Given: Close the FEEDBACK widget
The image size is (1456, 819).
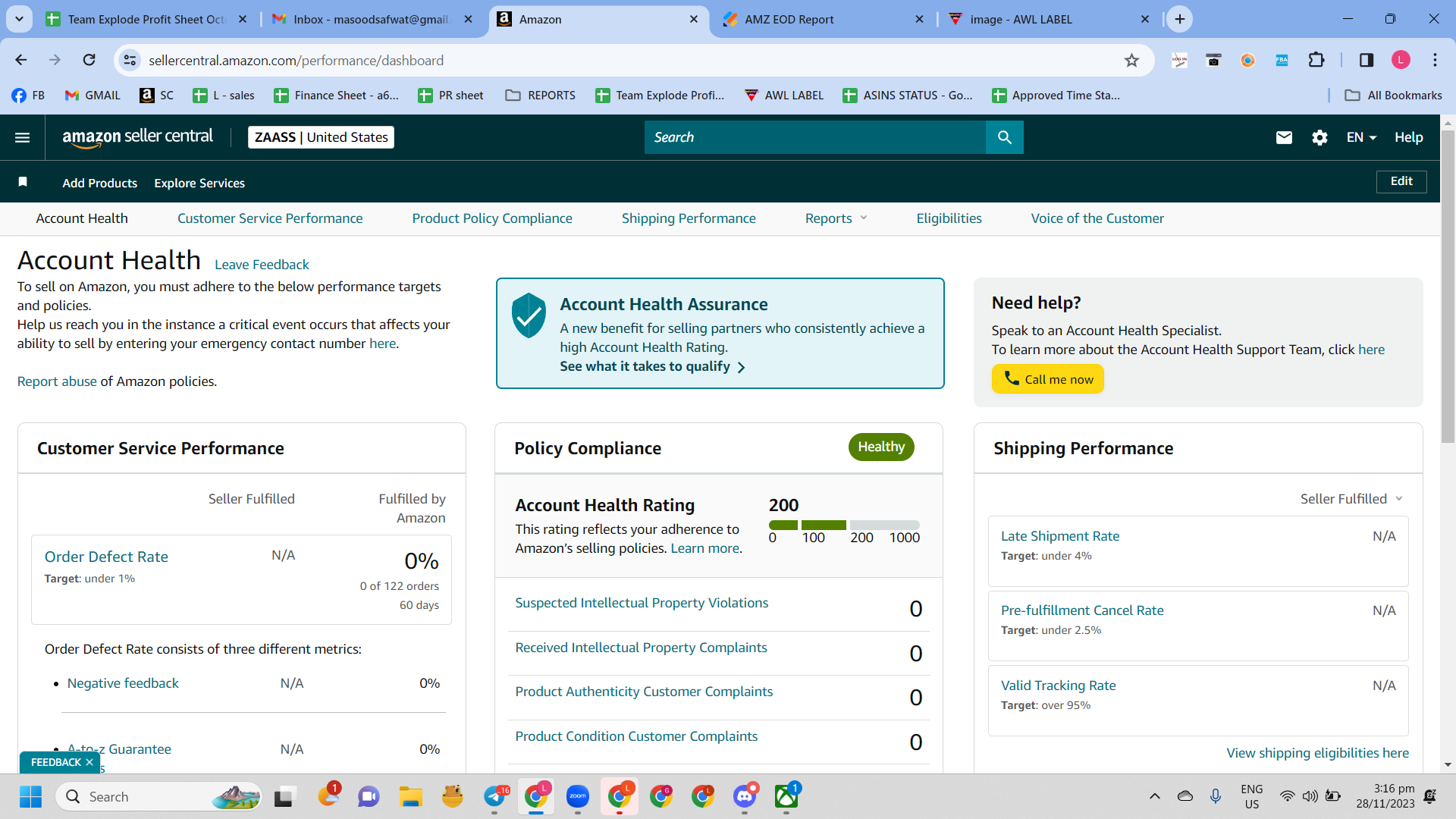Looking at the screenshot, I should [x=89, y=762].
